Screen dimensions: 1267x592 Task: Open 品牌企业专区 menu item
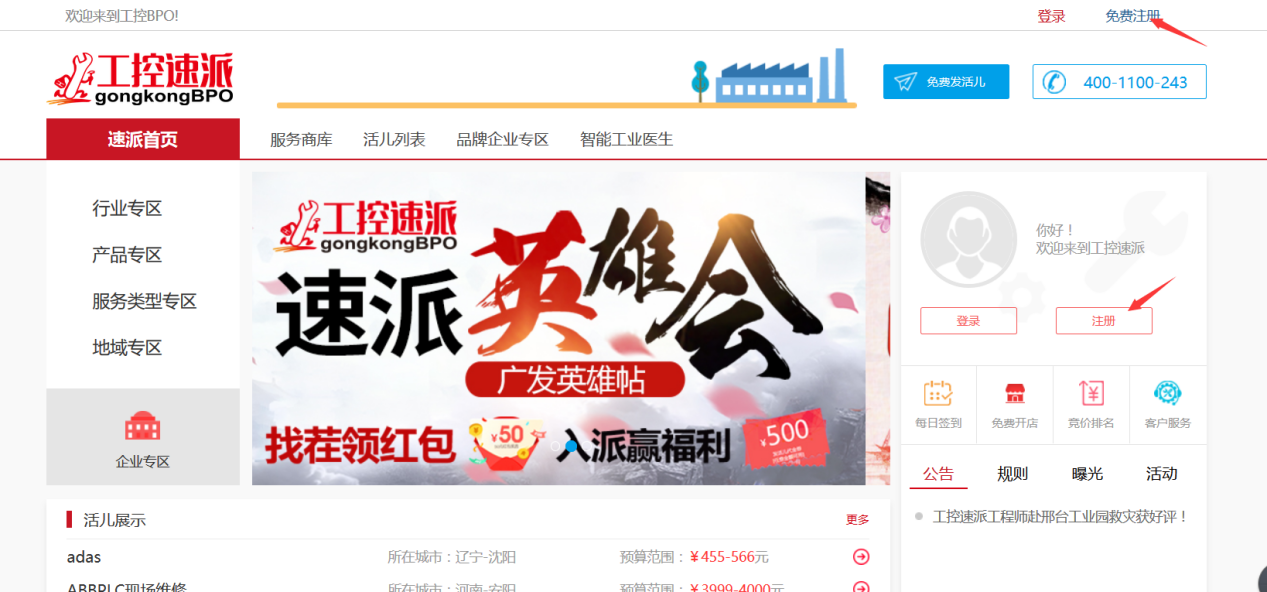503,139
